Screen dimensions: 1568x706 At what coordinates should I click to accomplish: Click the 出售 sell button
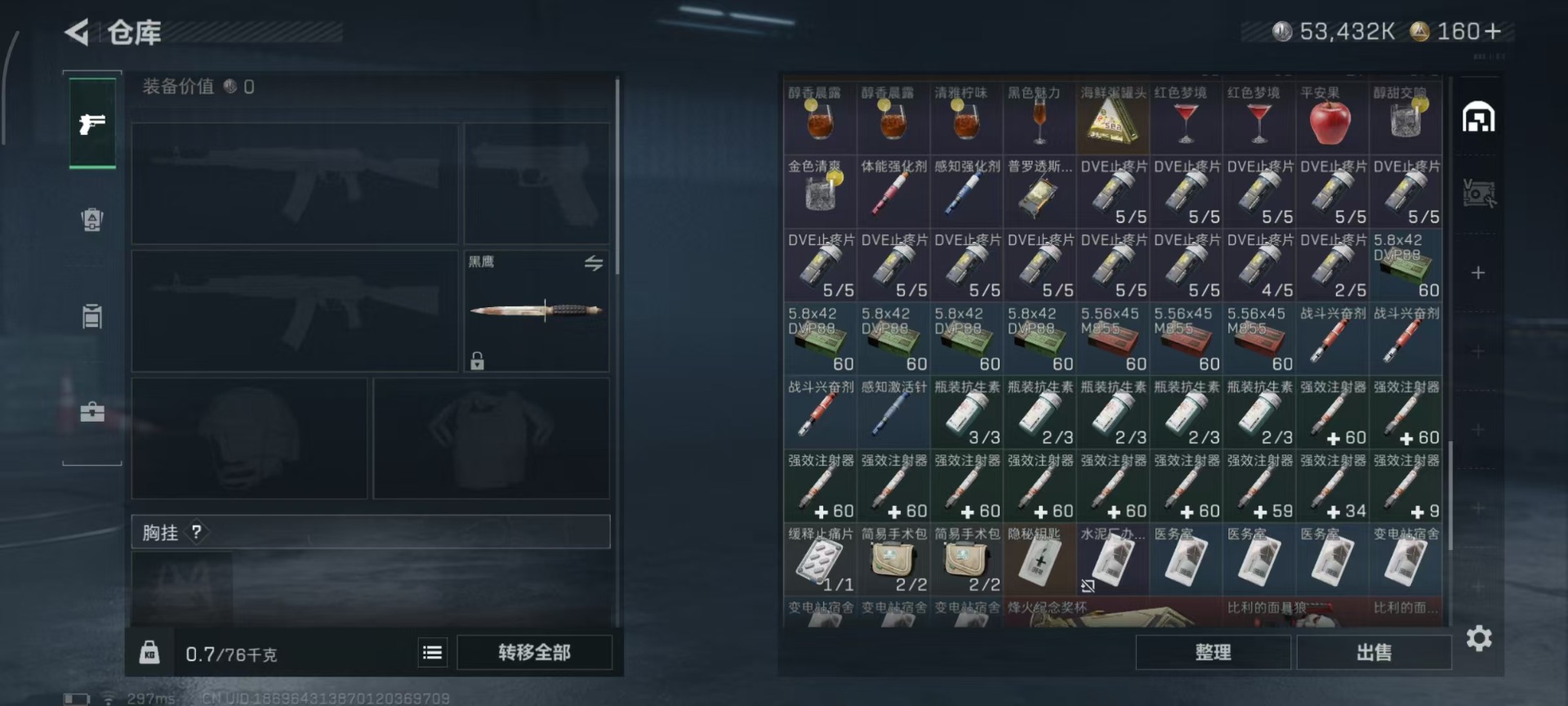1374,652
